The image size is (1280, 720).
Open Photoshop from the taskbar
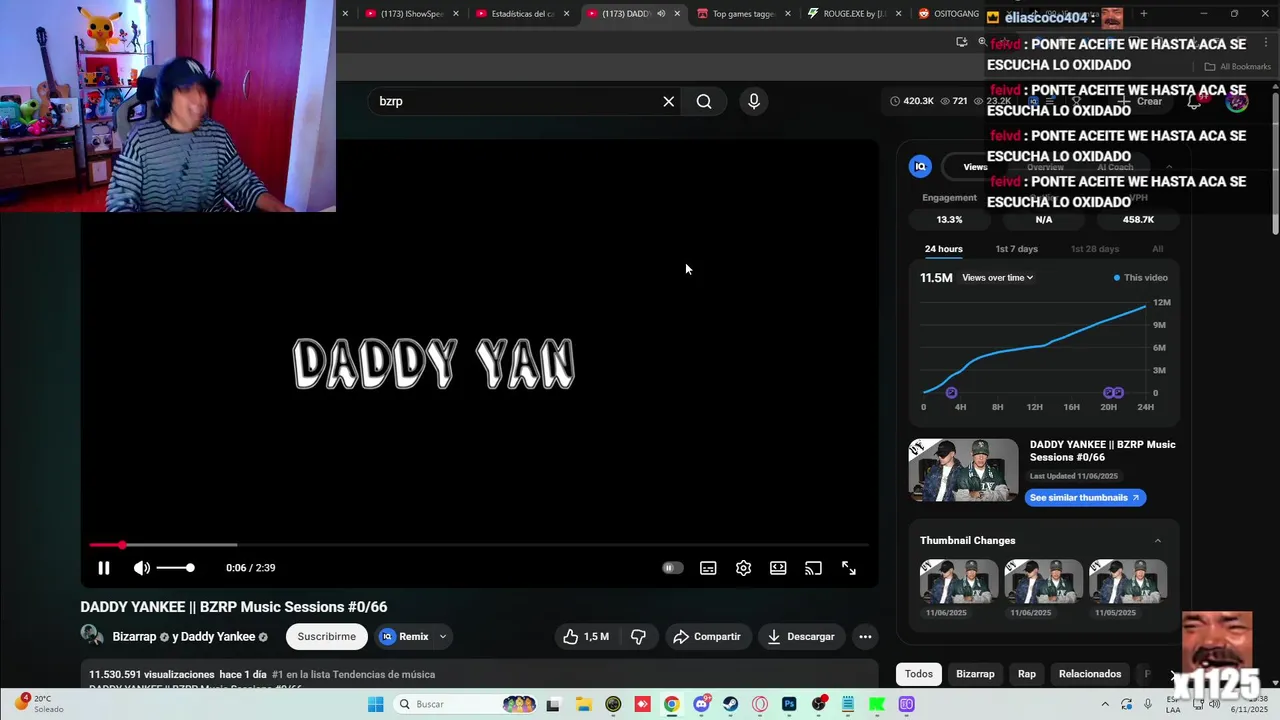pos(789,704)
